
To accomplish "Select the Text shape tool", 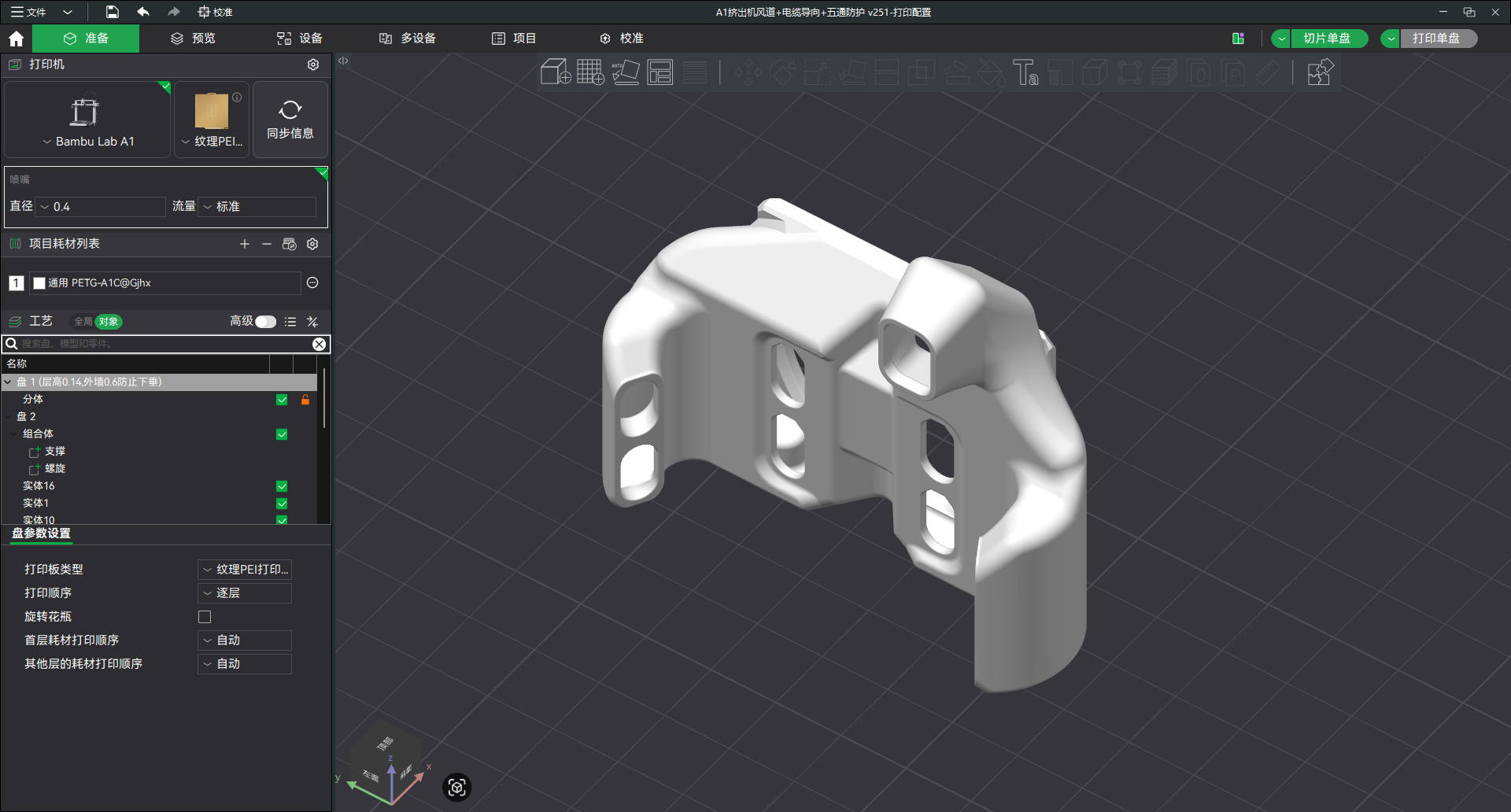I will [x=1025, y=72].
